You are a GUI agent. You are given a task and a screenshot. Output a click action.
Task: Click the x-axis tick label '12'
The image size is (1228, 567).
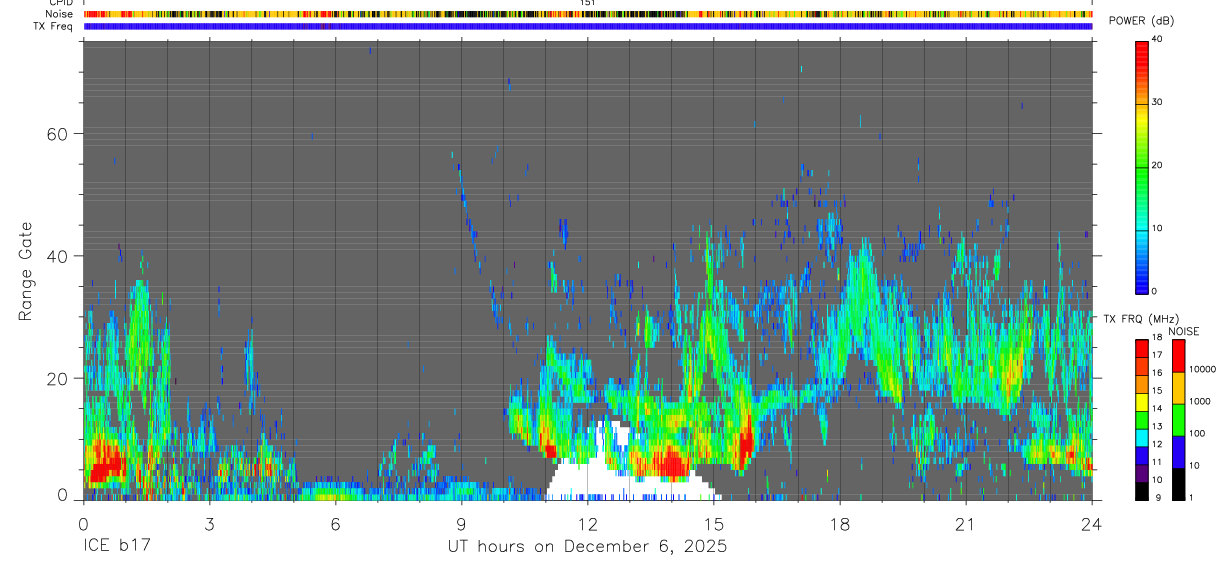click(587, 523)
